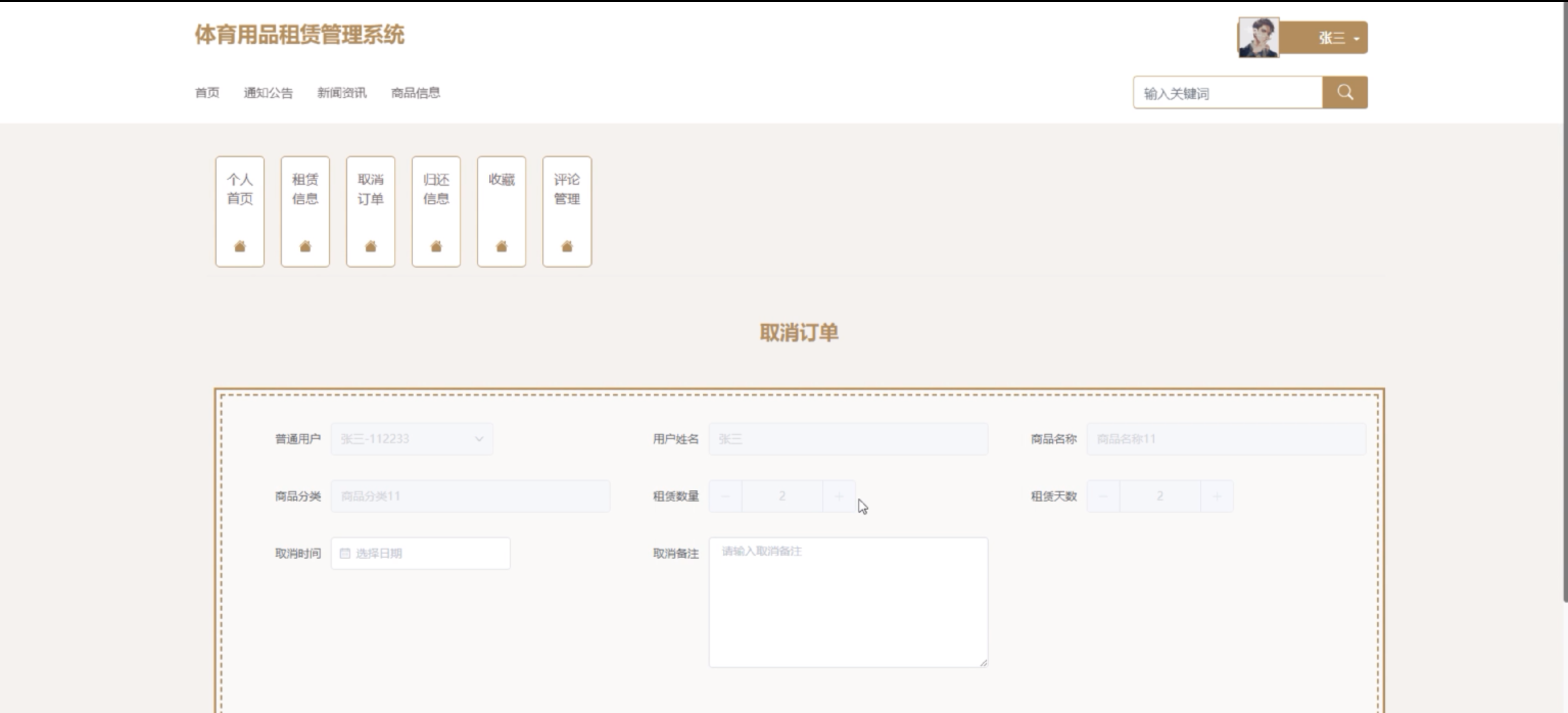Screen dimensions: 1568x713
Task: Expand the 普通用户 select dropdown
Action: pos(412,439)
